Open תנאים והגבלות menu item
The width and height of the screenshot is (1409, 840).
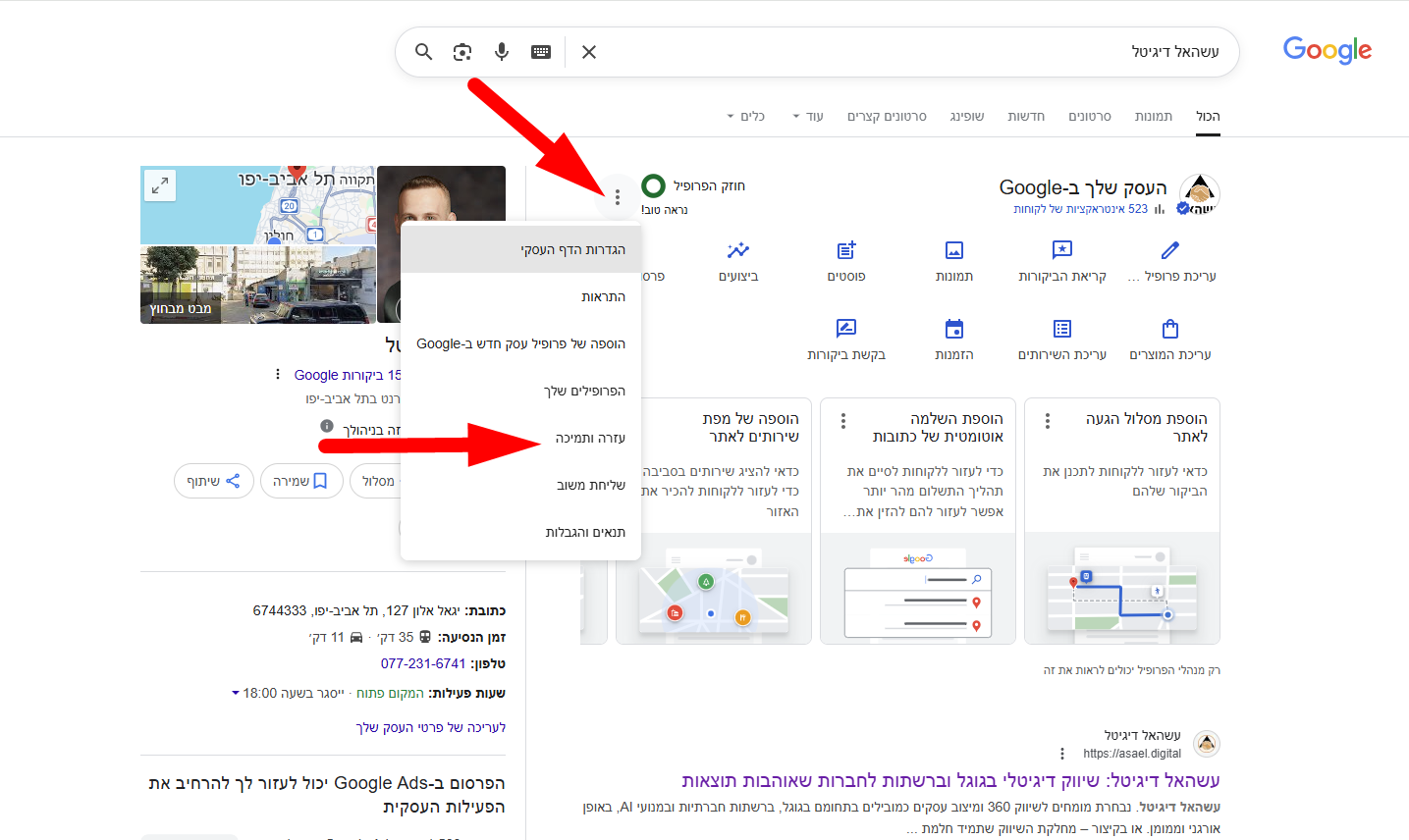(x=521, y=532)
